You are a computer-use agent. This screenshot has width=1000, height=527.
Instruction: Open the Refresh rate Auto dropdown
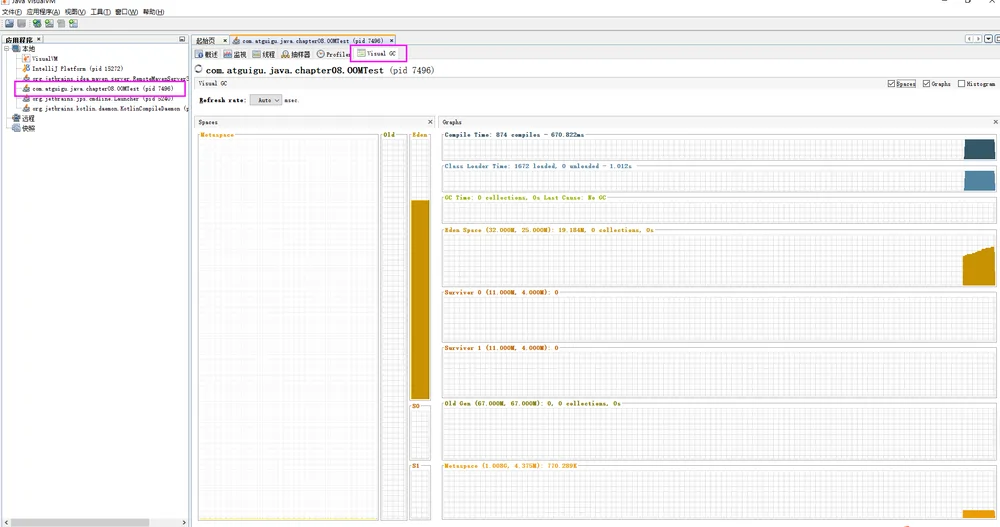coord(265,100)
